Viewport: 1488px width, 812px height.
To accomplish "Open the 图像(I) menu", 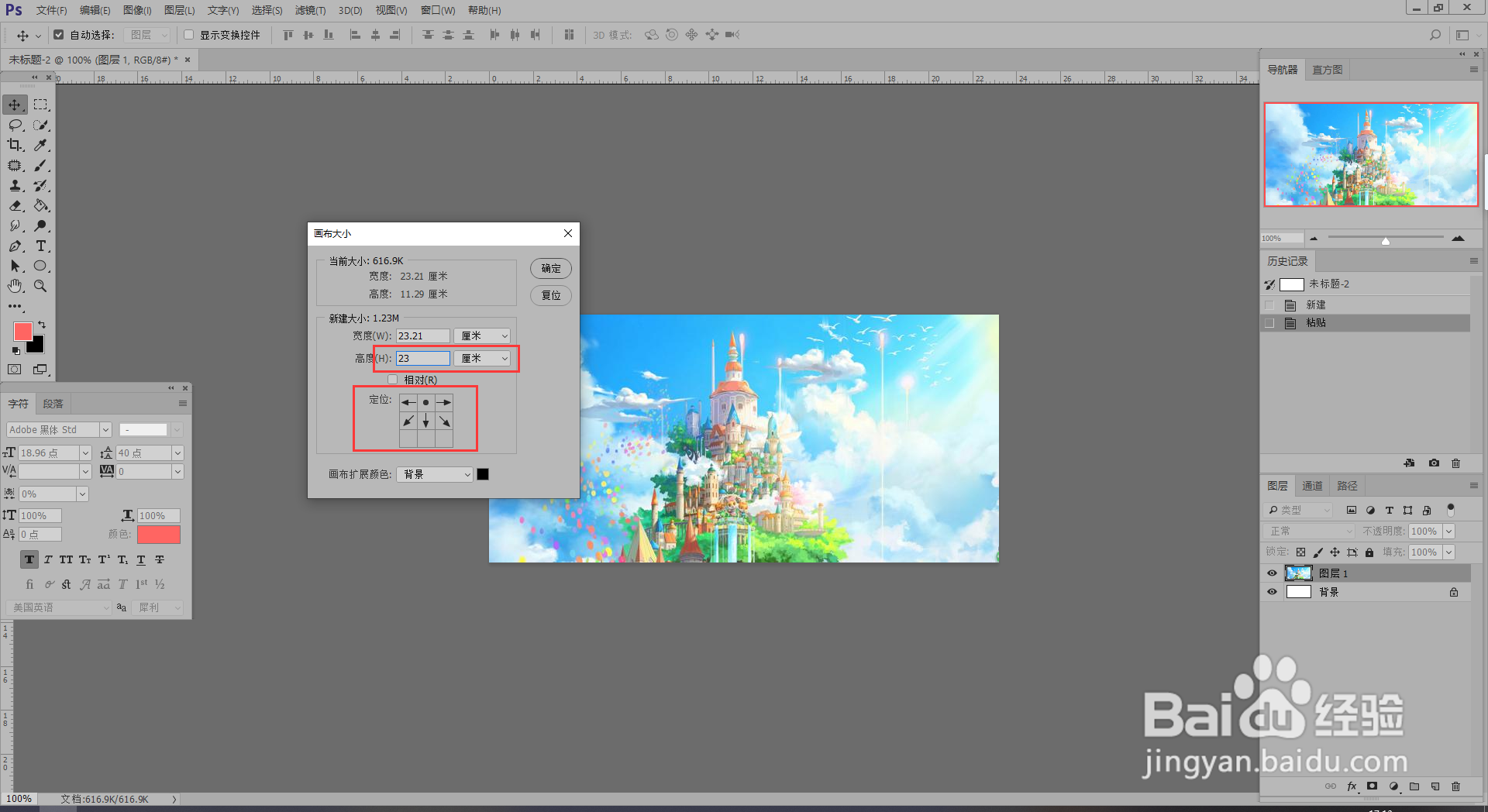I will (x=137, y=10).
